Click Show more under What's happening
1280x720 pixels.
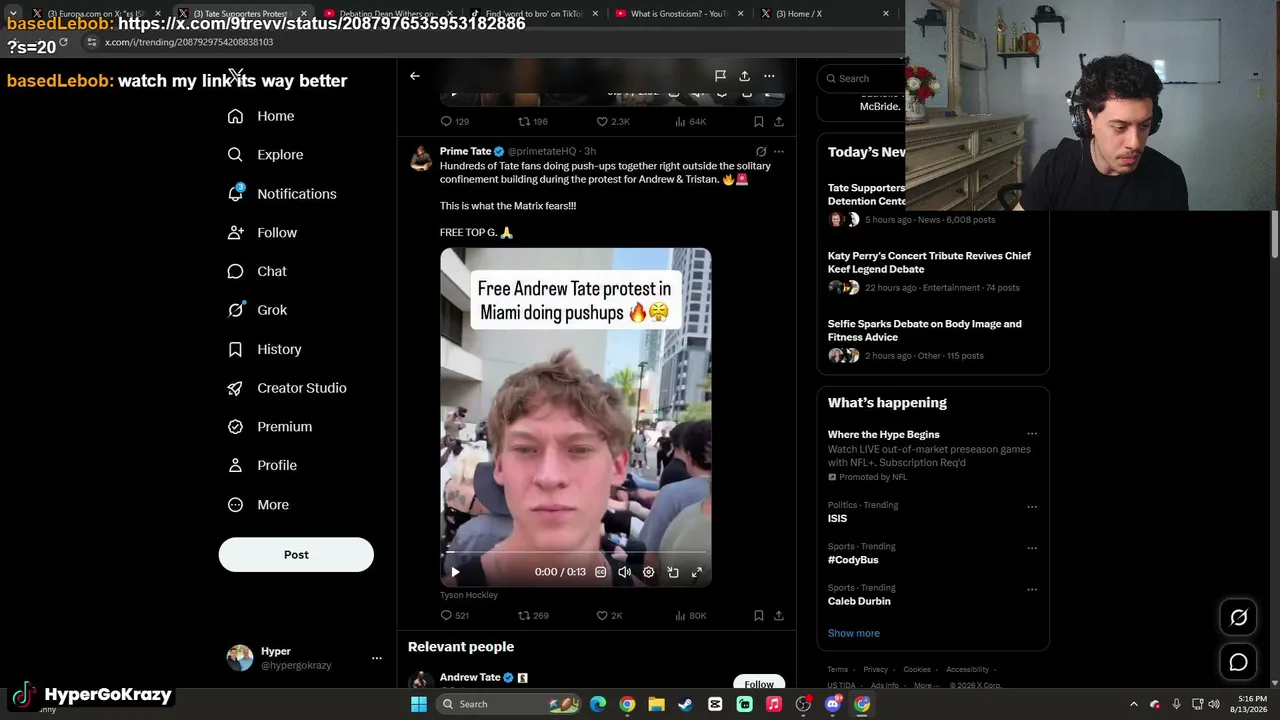click(x=854, y=633)
